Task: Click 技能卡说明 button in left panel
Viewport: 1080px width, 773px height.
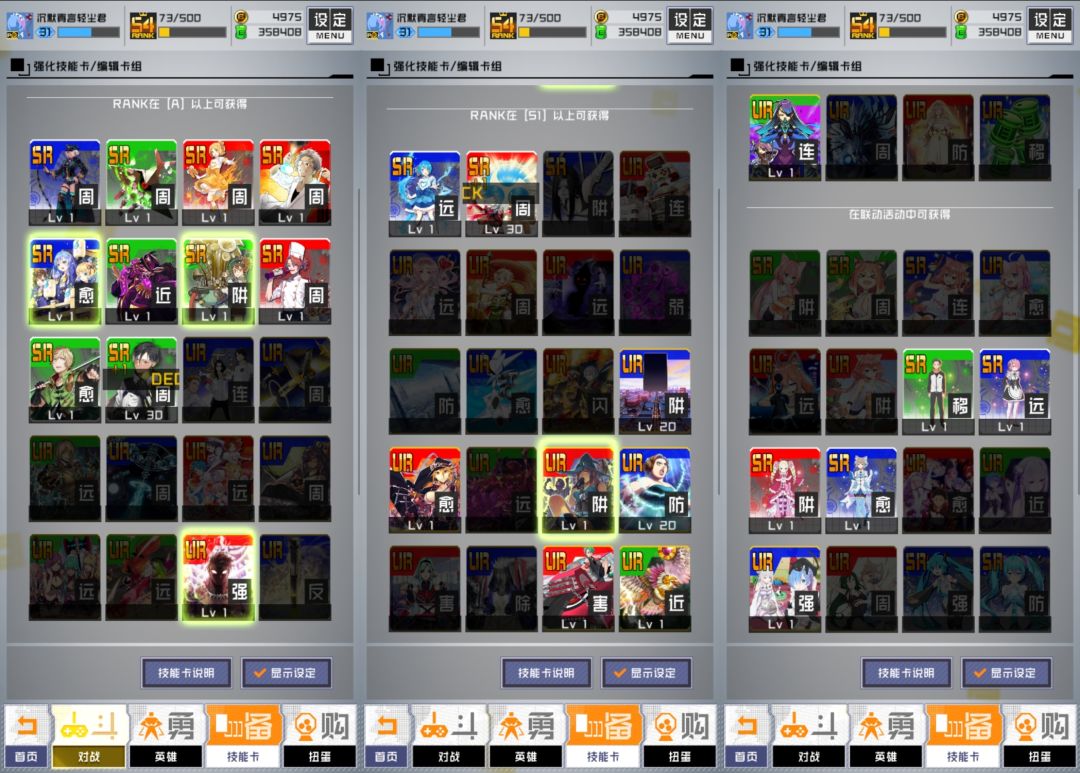Action: point(186,673)
